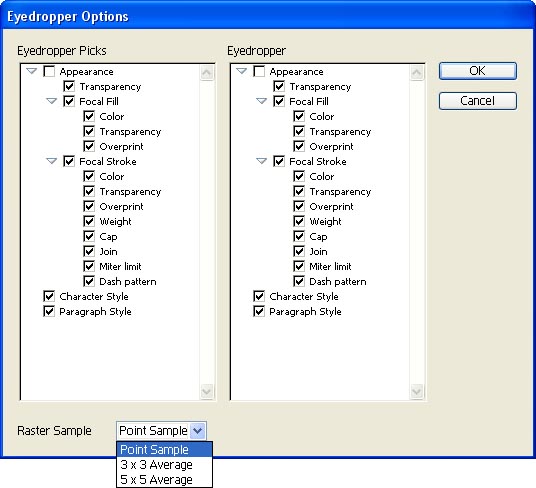This screenshot has height=488, width=536.
Task: Uncheck Miter limit in right Eyedropper list
Action: (x=299, y=266)
